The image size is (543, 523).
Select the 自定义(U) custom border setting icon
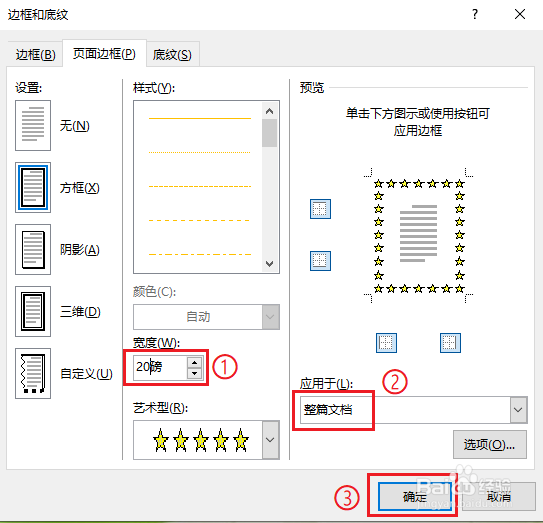click(33, 373)
